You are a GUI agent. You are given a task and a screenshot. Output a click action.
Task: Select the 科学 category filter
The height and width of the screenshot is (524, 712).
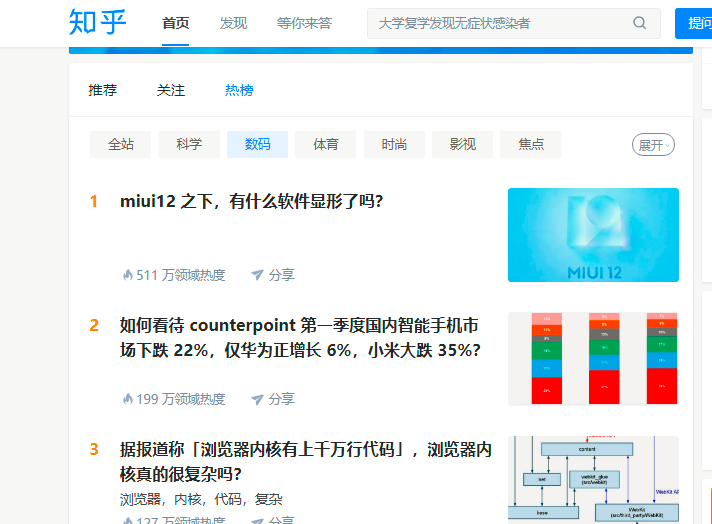coord(189,144)
